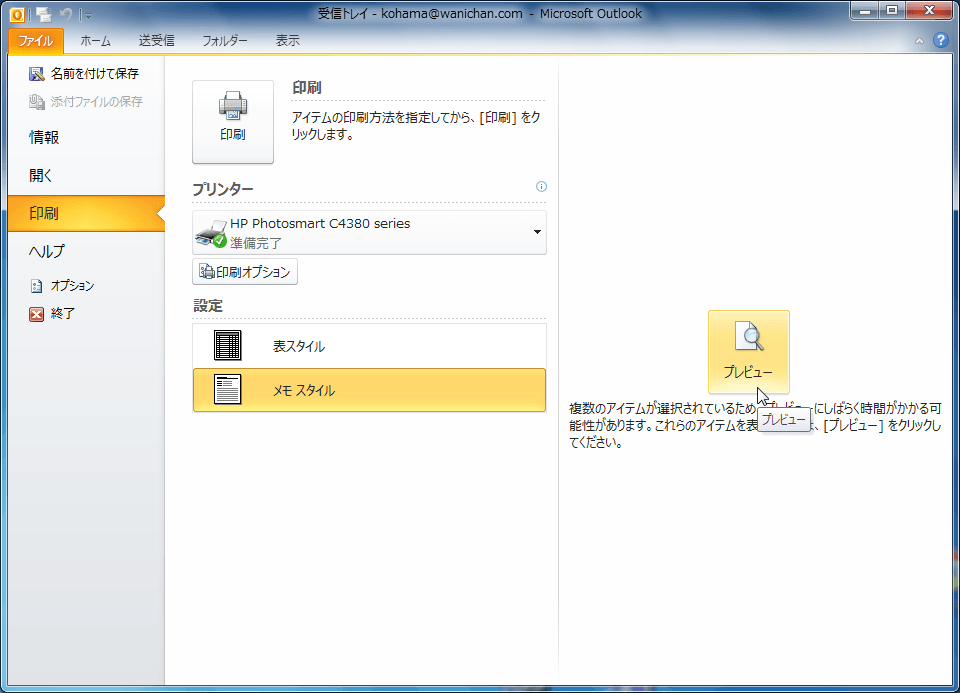Open the 開く section
Image resolution: width=960 pixels, height=693 pixels.
(40, 176)
